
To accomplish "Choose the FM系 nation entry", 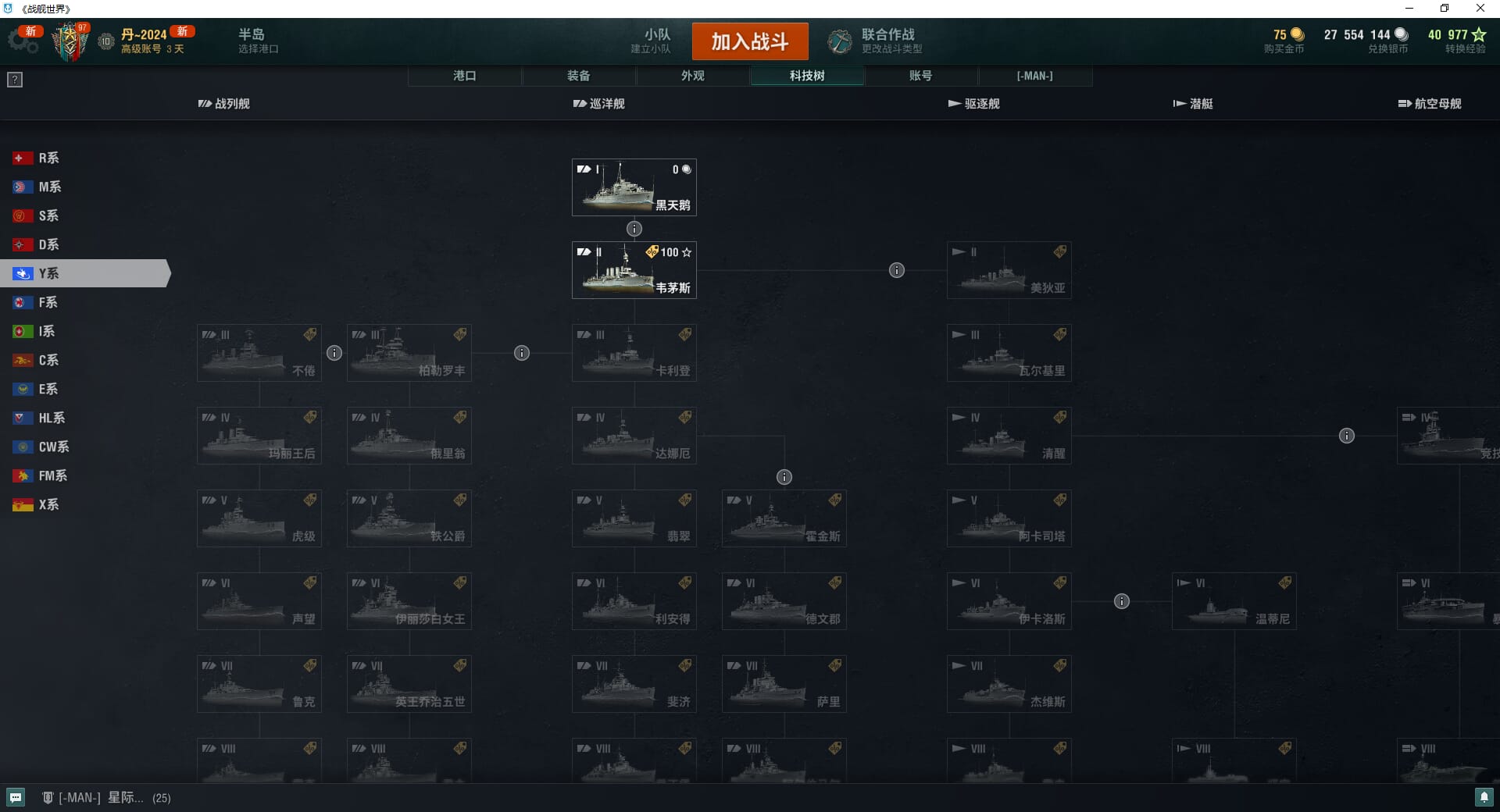I will [40, 475].
